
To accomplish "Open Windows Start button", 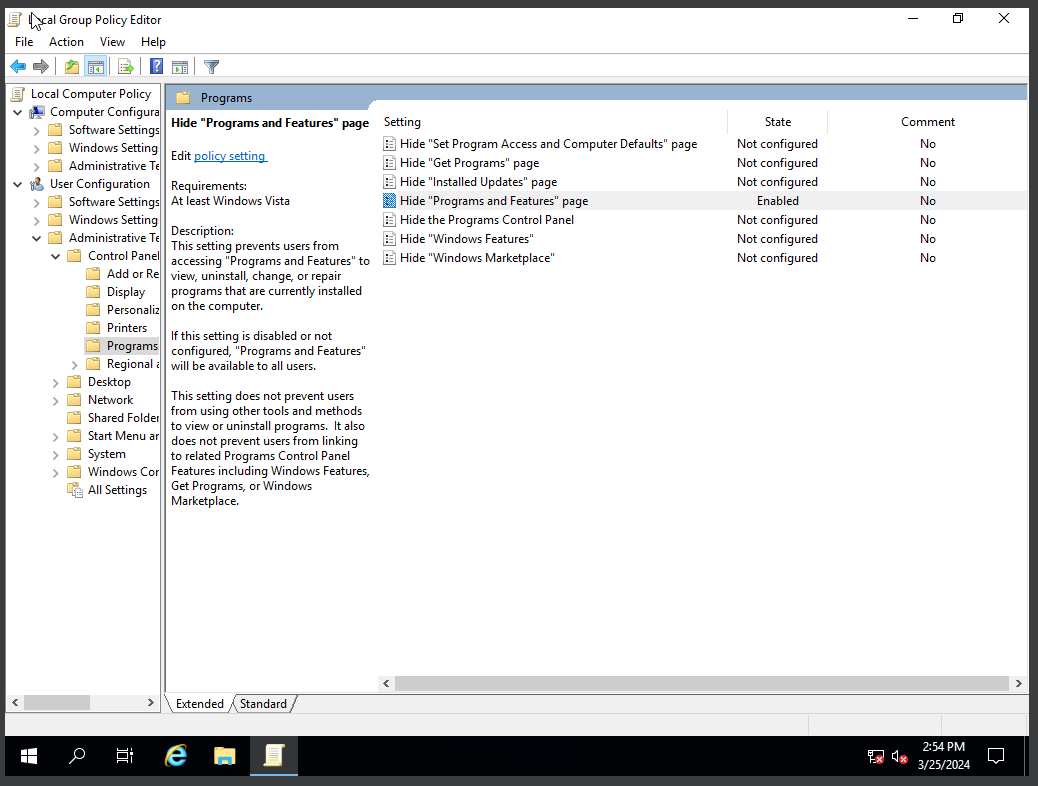I will (x=28, y=756).
